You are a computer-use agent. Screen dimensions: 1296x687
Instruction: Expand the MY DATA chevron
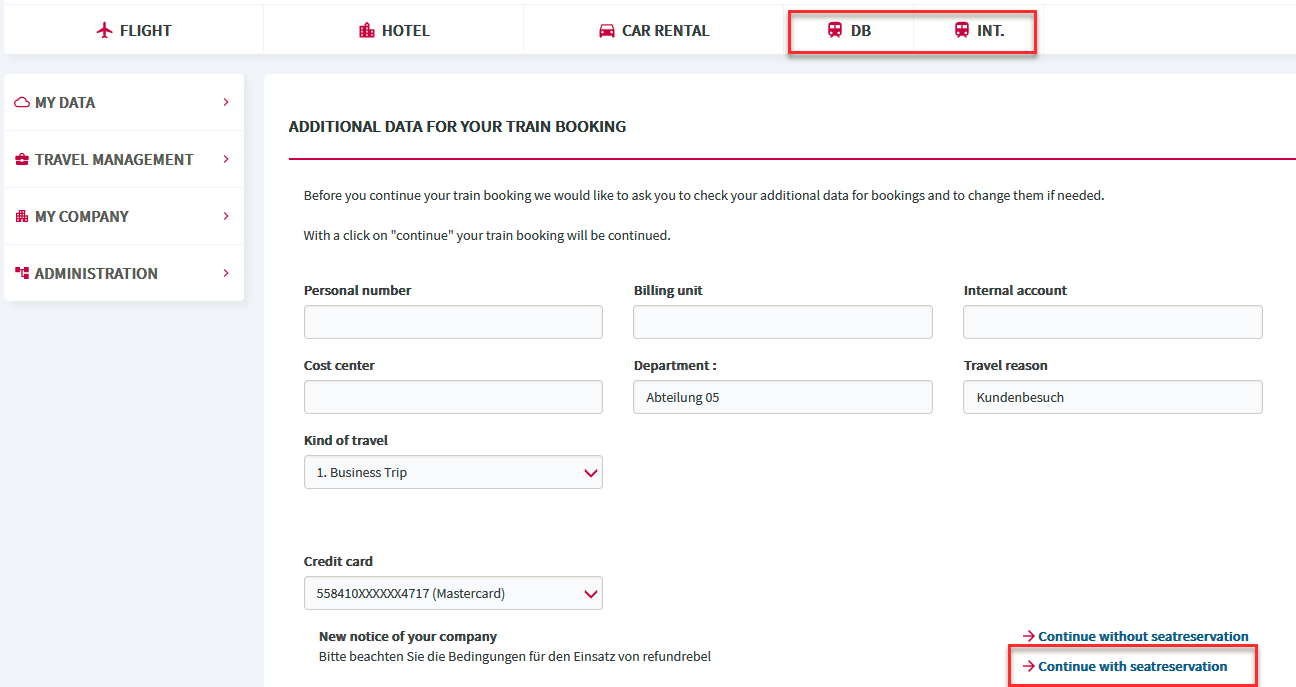click(x=226, y=102)
